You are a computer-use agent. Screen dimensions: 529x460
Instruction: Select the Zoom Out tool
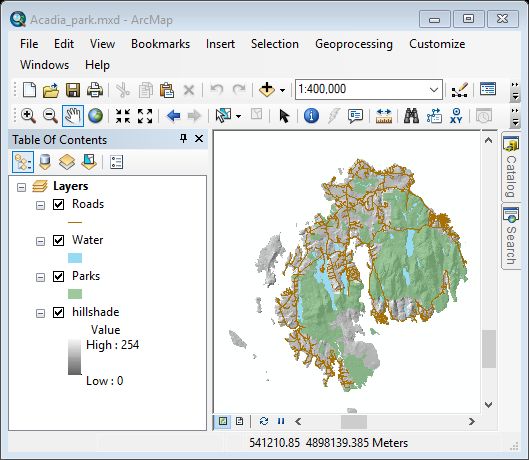click(50, 116)
